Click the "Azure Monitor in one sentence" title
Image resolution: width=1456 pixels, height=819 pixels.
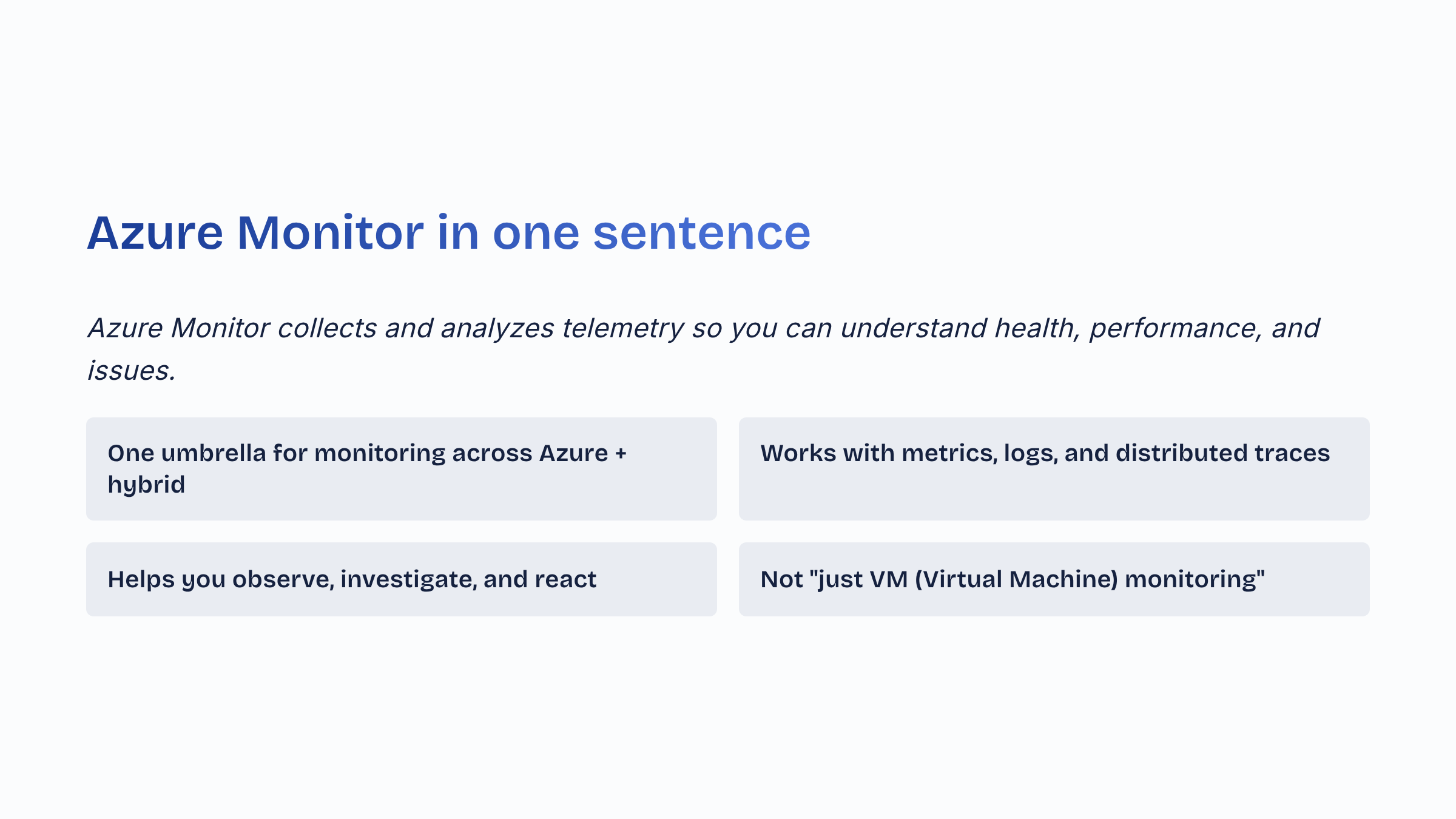[449, 233]
